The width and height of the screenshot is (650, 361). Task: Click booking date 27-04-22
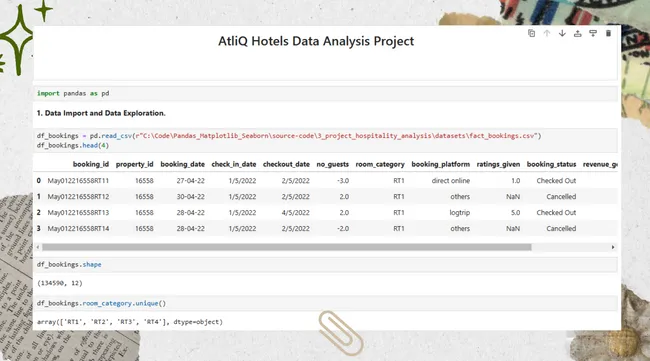coord(191,181)
